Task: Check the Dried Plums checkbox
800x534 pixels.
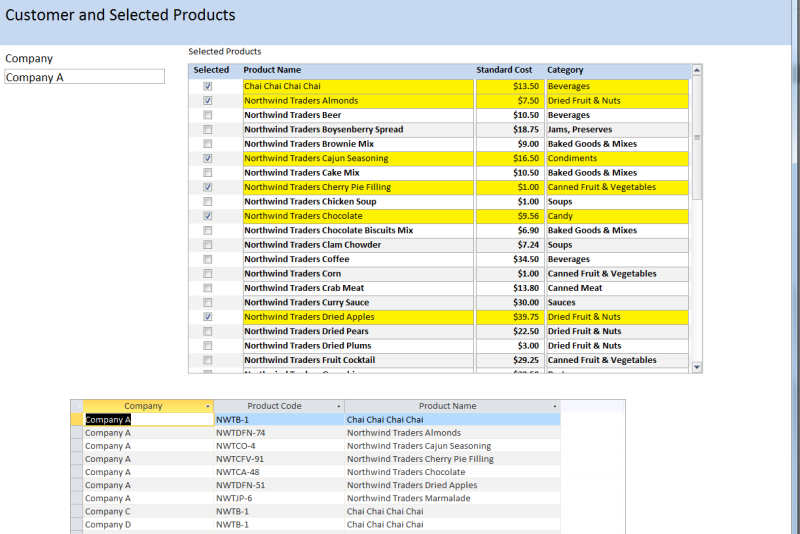Action: pos(208,345)
